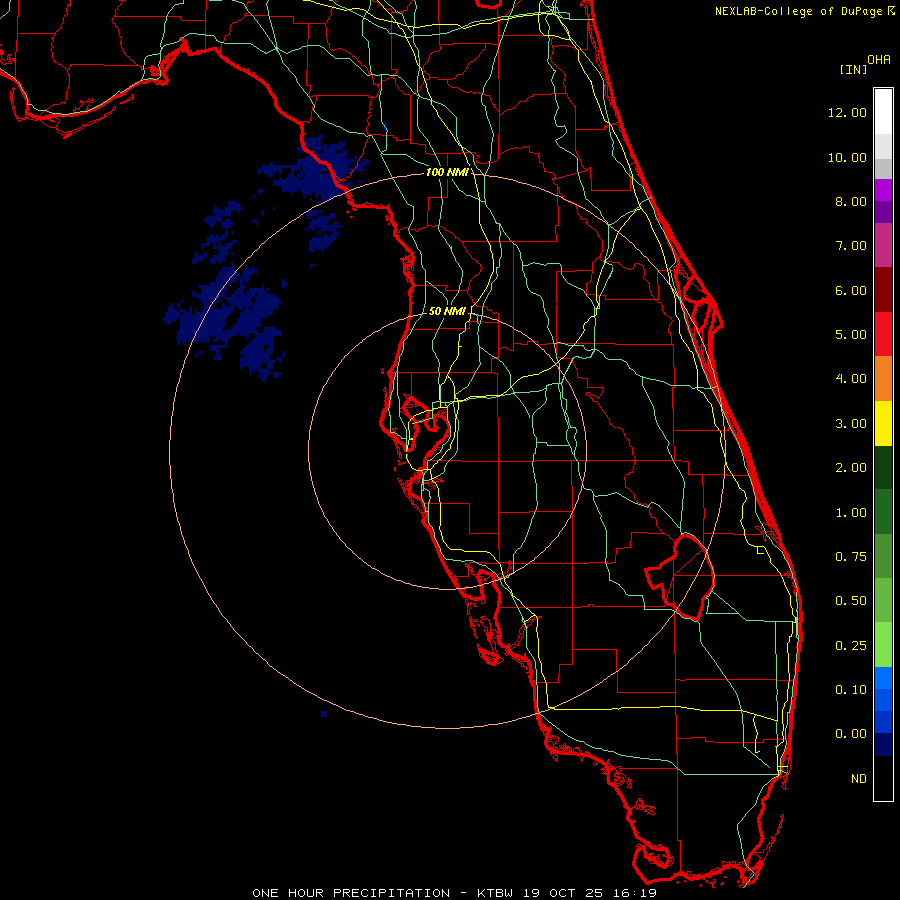Click the 12.00 legend value

click(847, 112)
